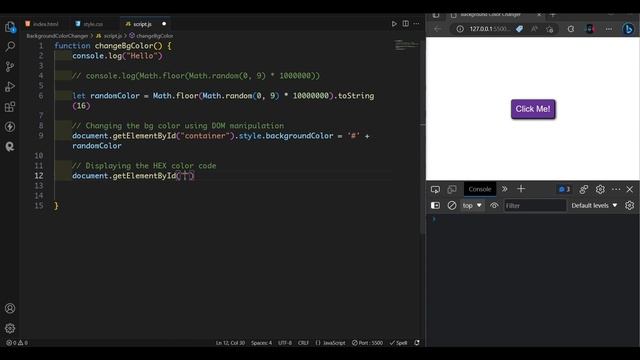Click the Background Color Changer browser tab

click(x=490, y=15)
